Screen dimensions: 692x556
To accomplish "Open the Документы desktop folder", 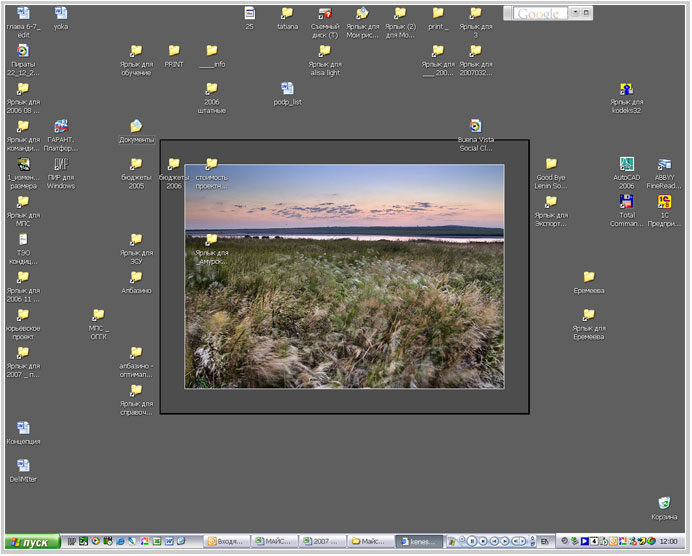I will click(136, 131).
